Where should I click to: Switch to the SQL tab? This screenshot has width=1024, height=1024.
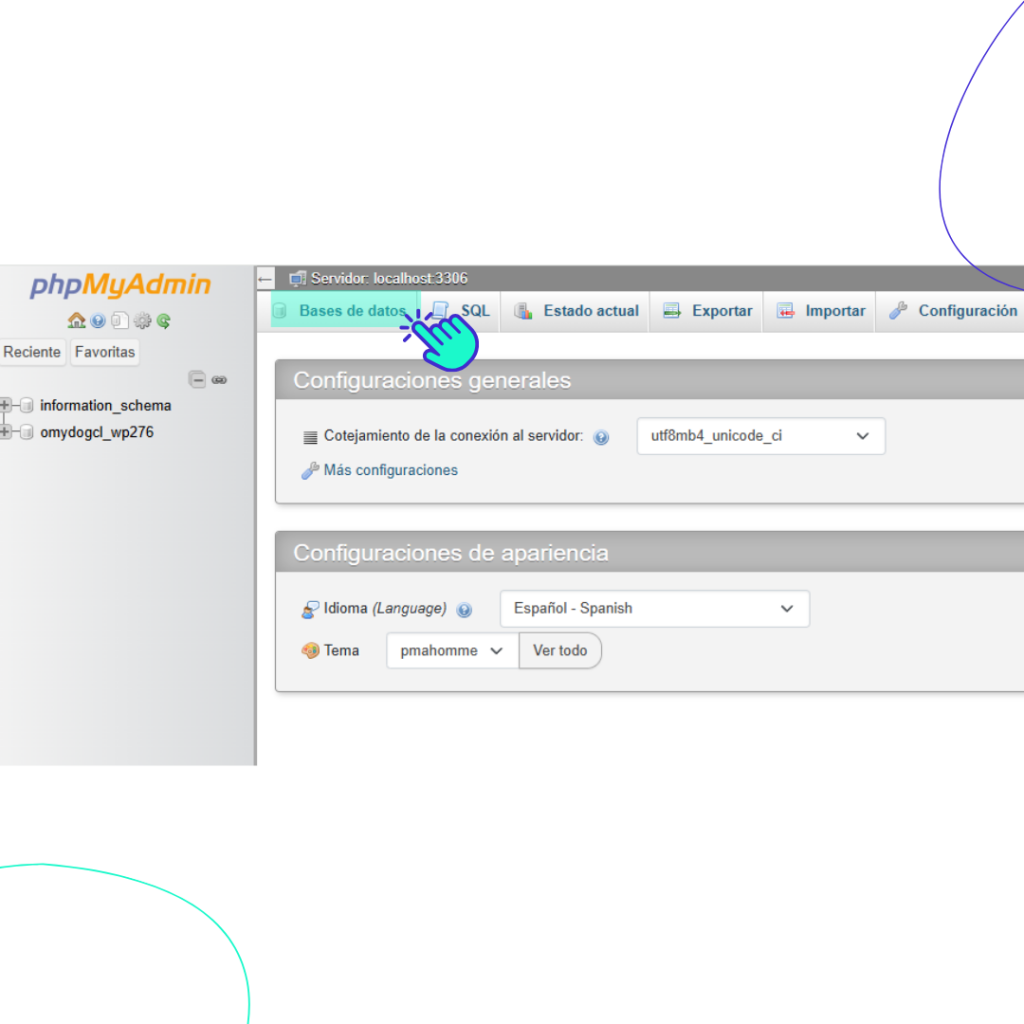pos(462,311)
